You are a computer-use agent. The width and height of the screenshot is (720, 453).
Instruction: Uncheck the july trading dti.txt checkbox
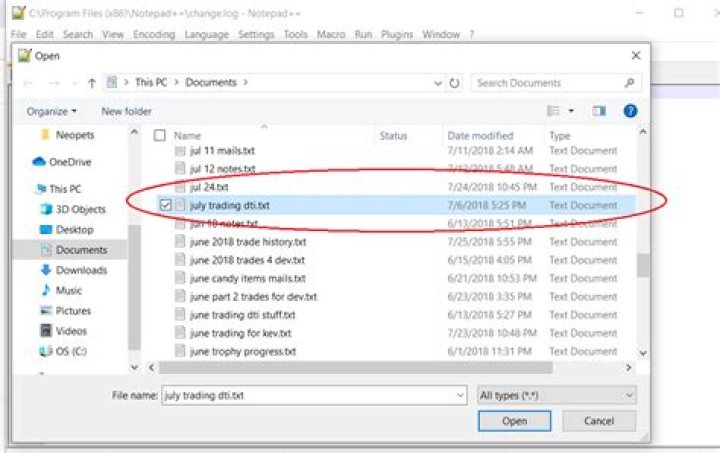tap(165, 205)
